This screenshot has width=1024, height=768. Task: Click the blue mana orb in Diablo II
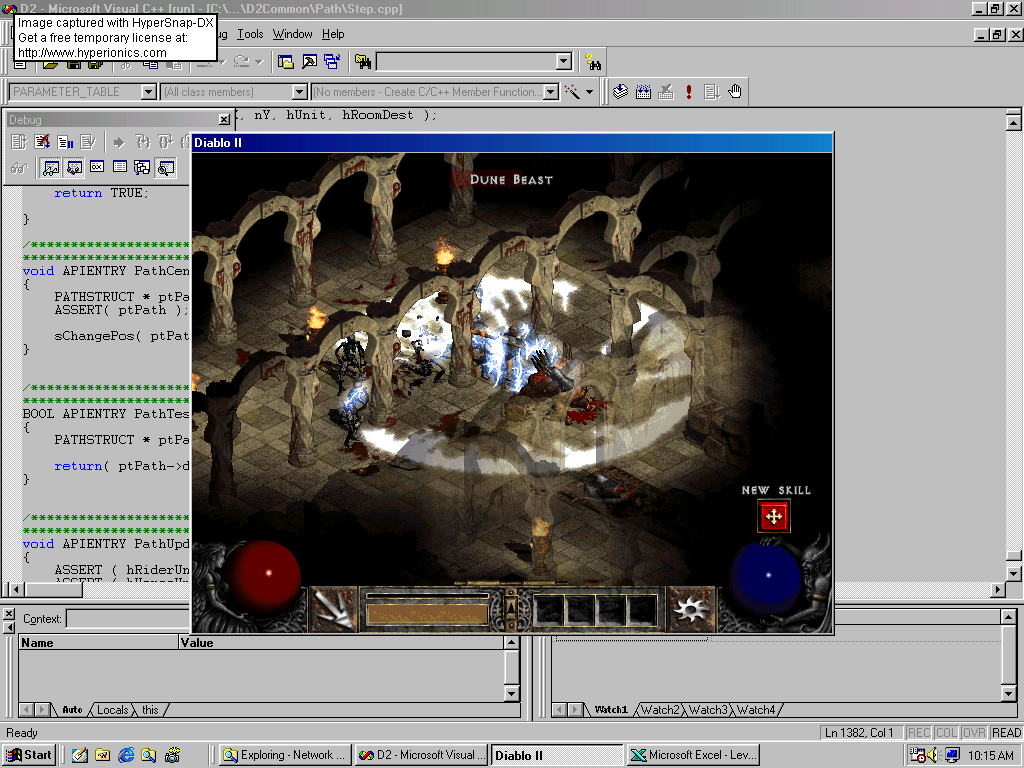tap(765, 578)
